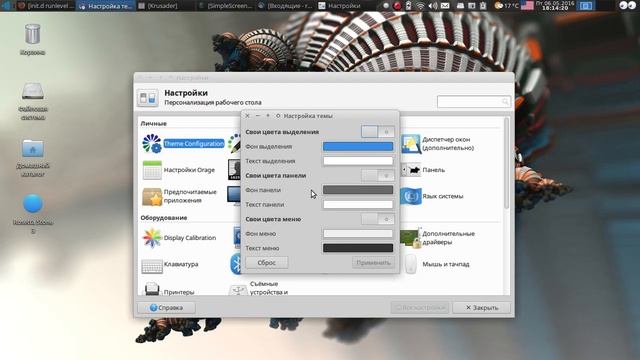
Task: Click the Settings window header icon
Action: pyautogui.click(x=147, y=98)
